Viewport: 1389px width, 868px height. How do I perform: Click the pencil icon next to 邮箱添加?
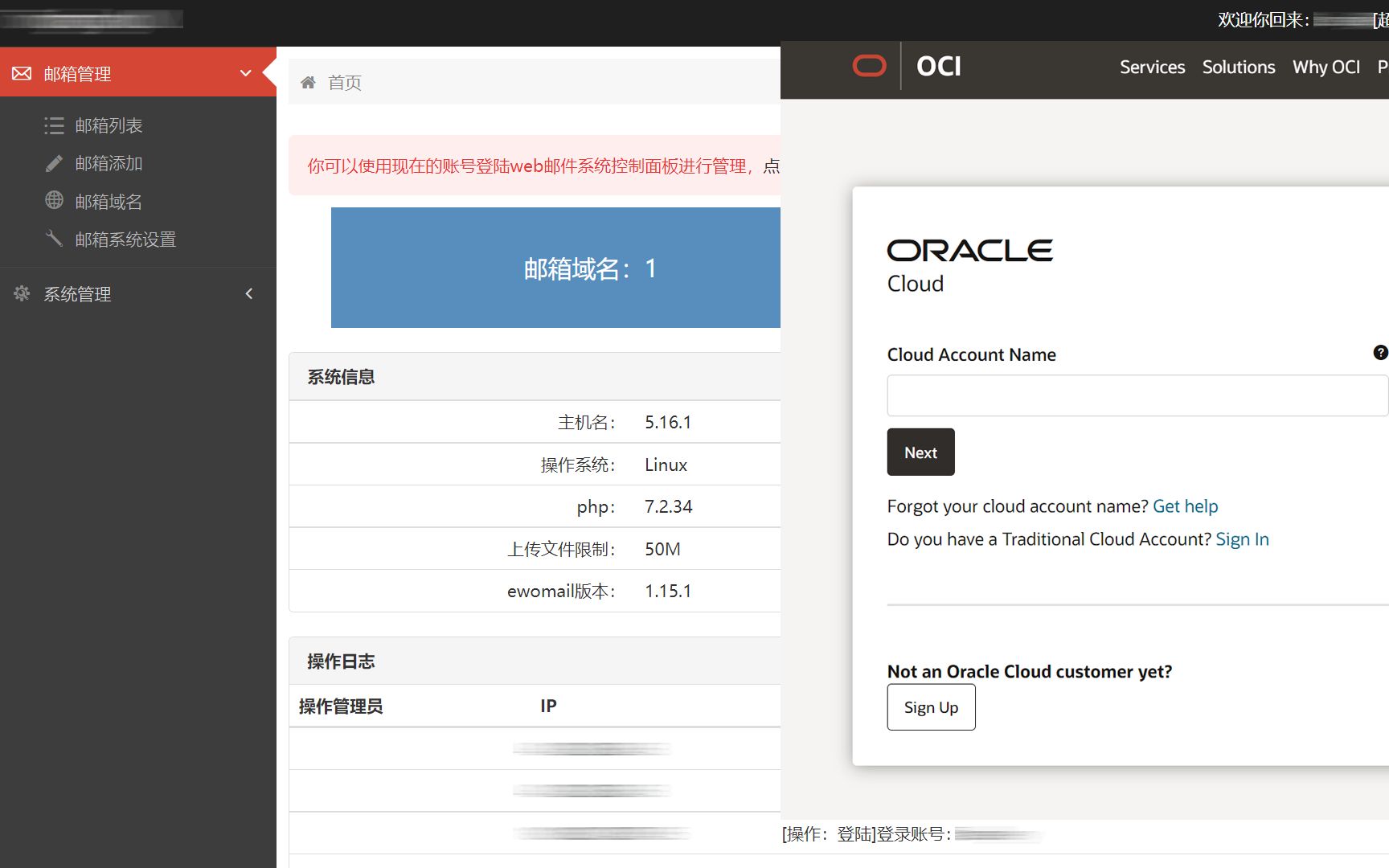pos(54,163)
